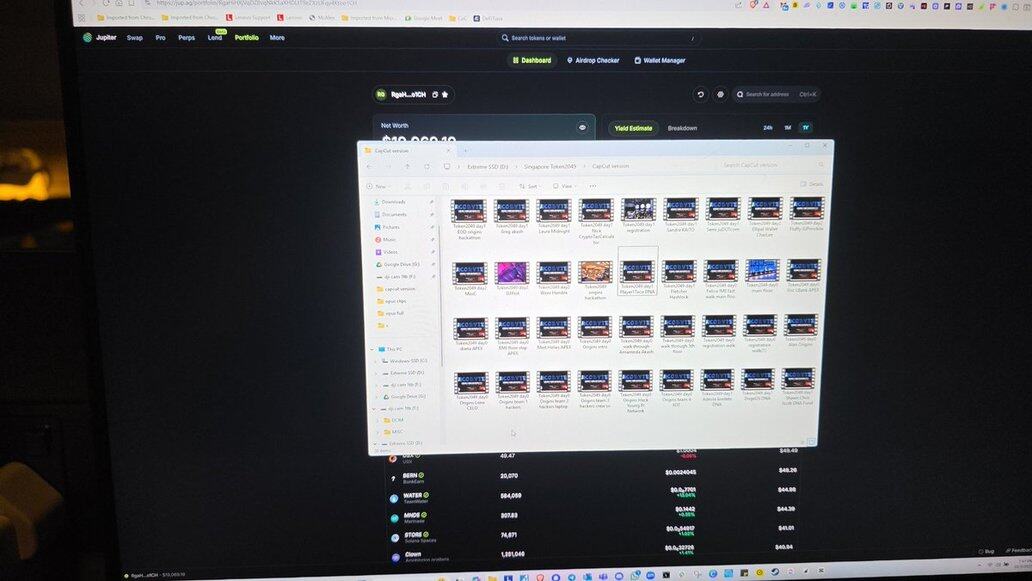The image size is (1032, 581).
Task: Click the refresh icon beside address search
Action: coord(701,95)
